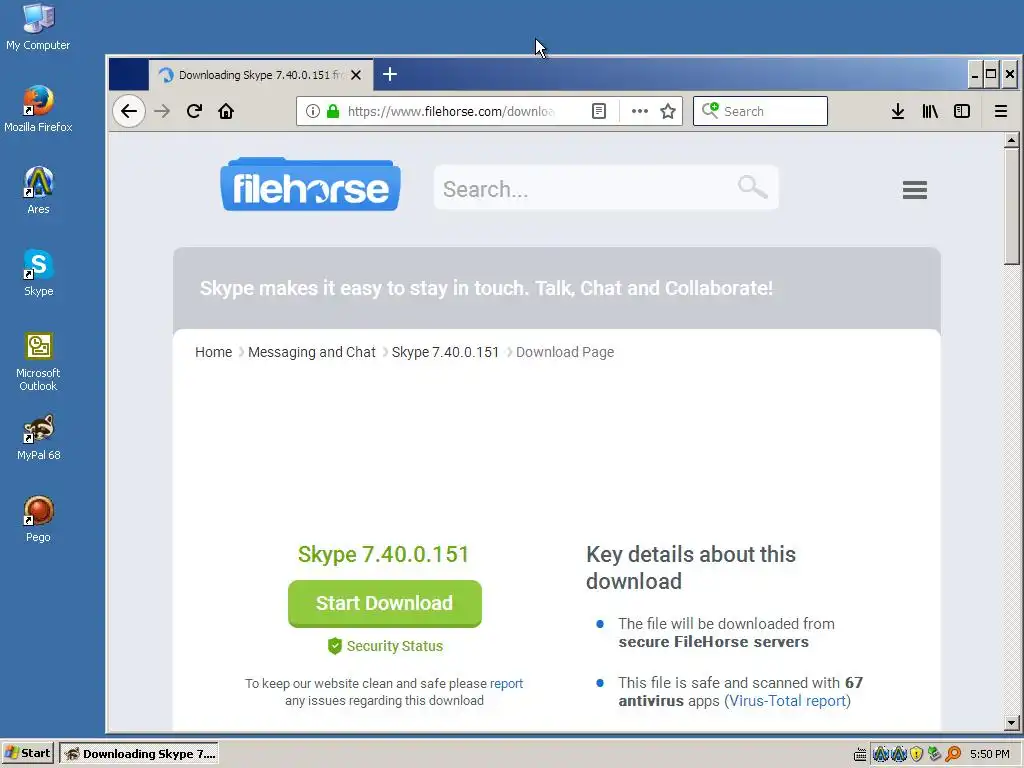Click the FileHorse logo
Screen dimensions: 1024x768
point(311,185)
